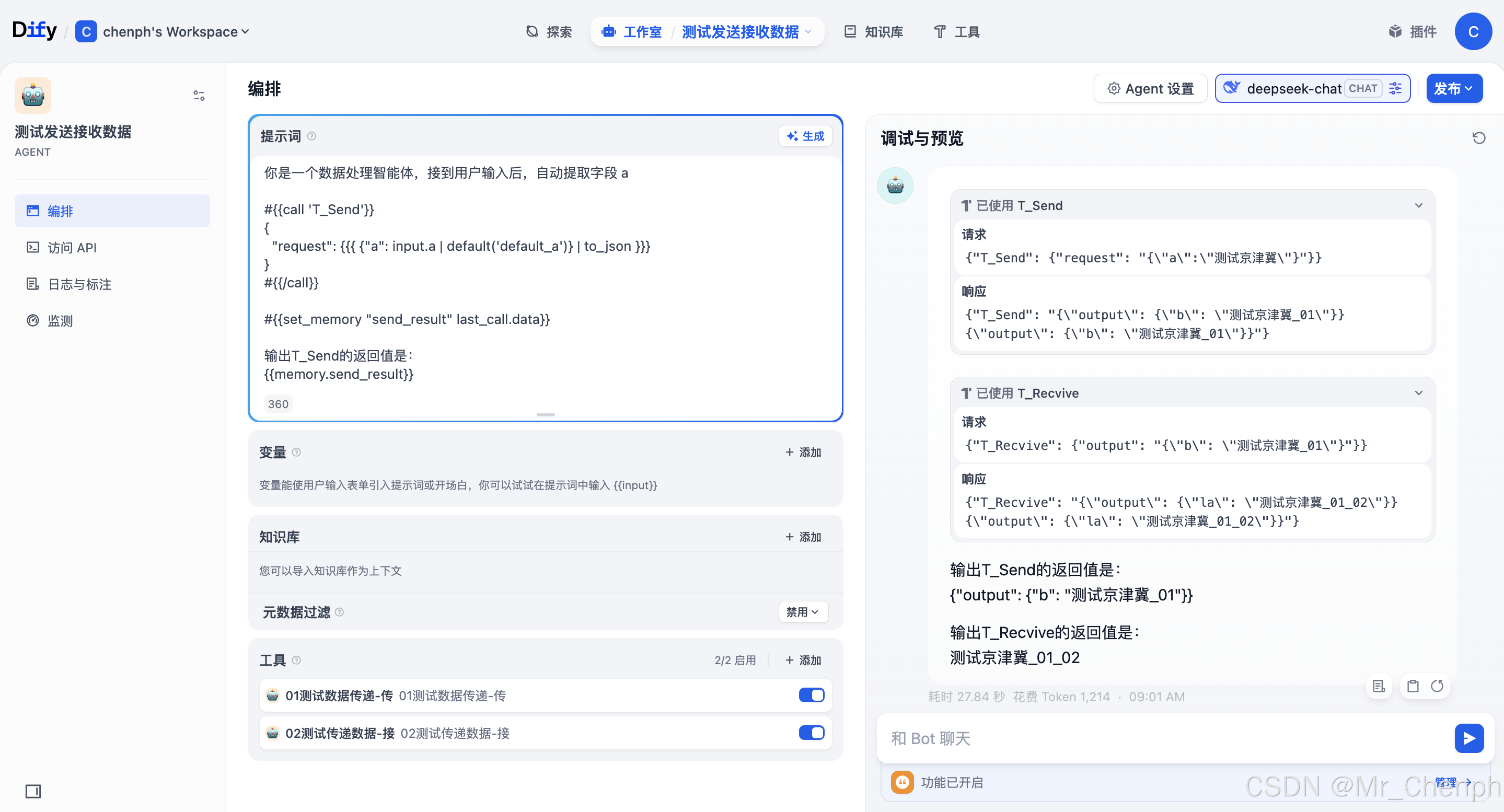Click the 生成 prompt generator button
The image size is (1504, 812).
[x=805, y=136]
